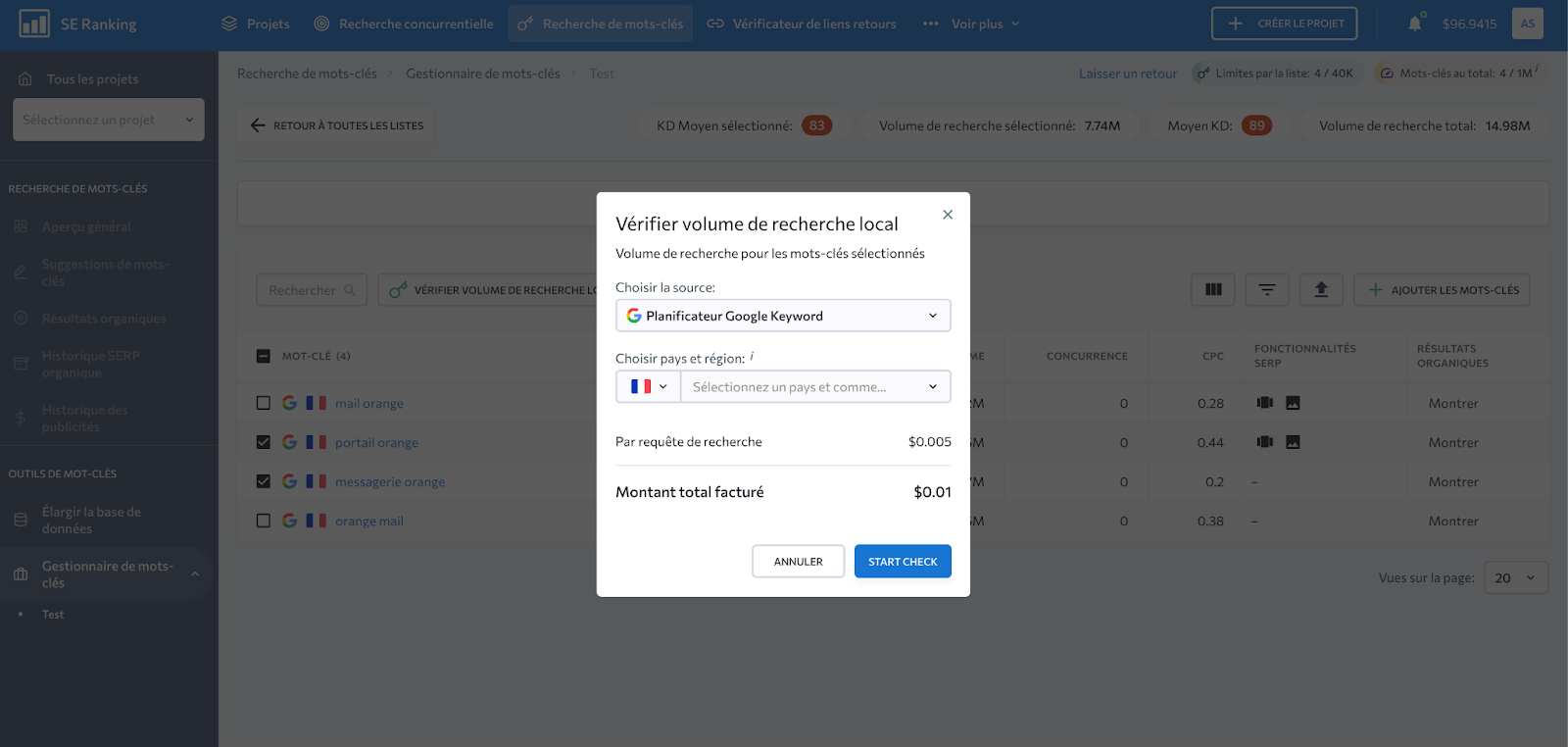Viewport: 1568px width, 747px height.
Task: Click VÉRIFIER VOLUME DE RECHERCHE button
Action: 488,290
